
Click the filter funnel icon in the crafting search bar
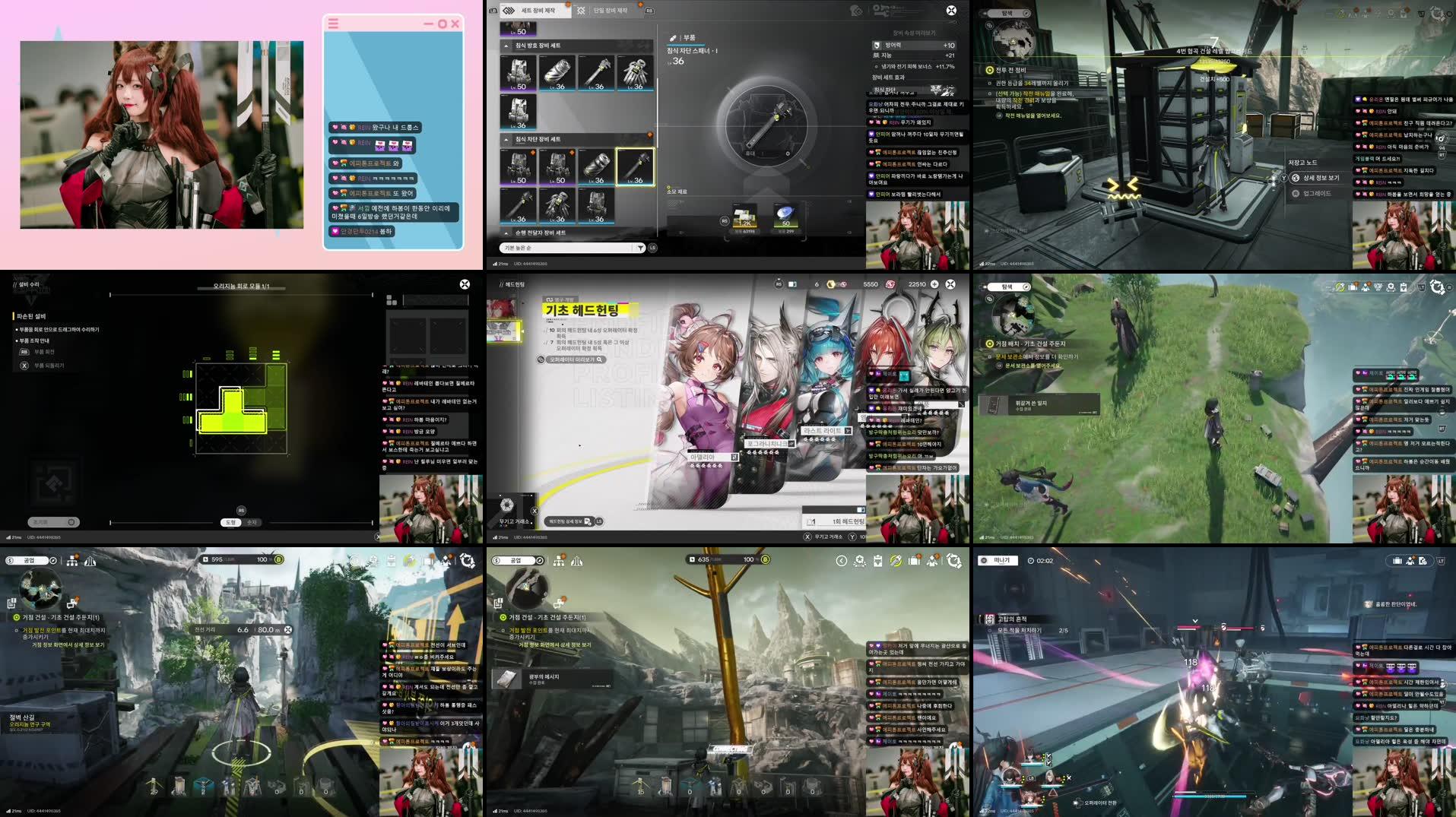(x=639, y=247)
